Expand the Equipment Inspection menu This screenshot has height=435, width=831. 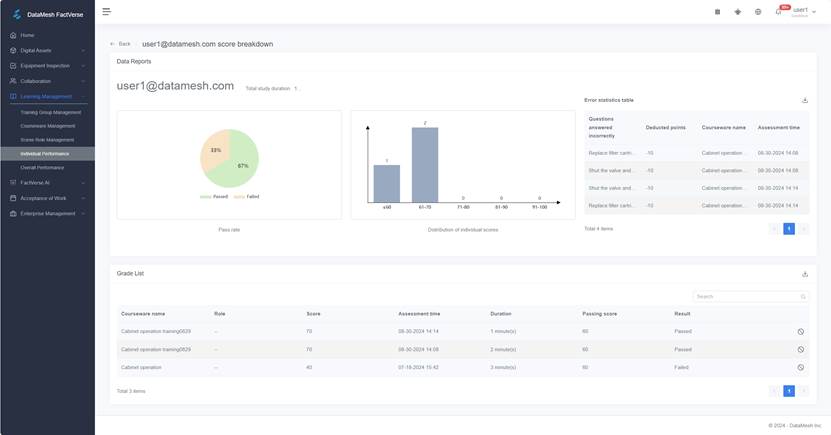pos(47,66)
